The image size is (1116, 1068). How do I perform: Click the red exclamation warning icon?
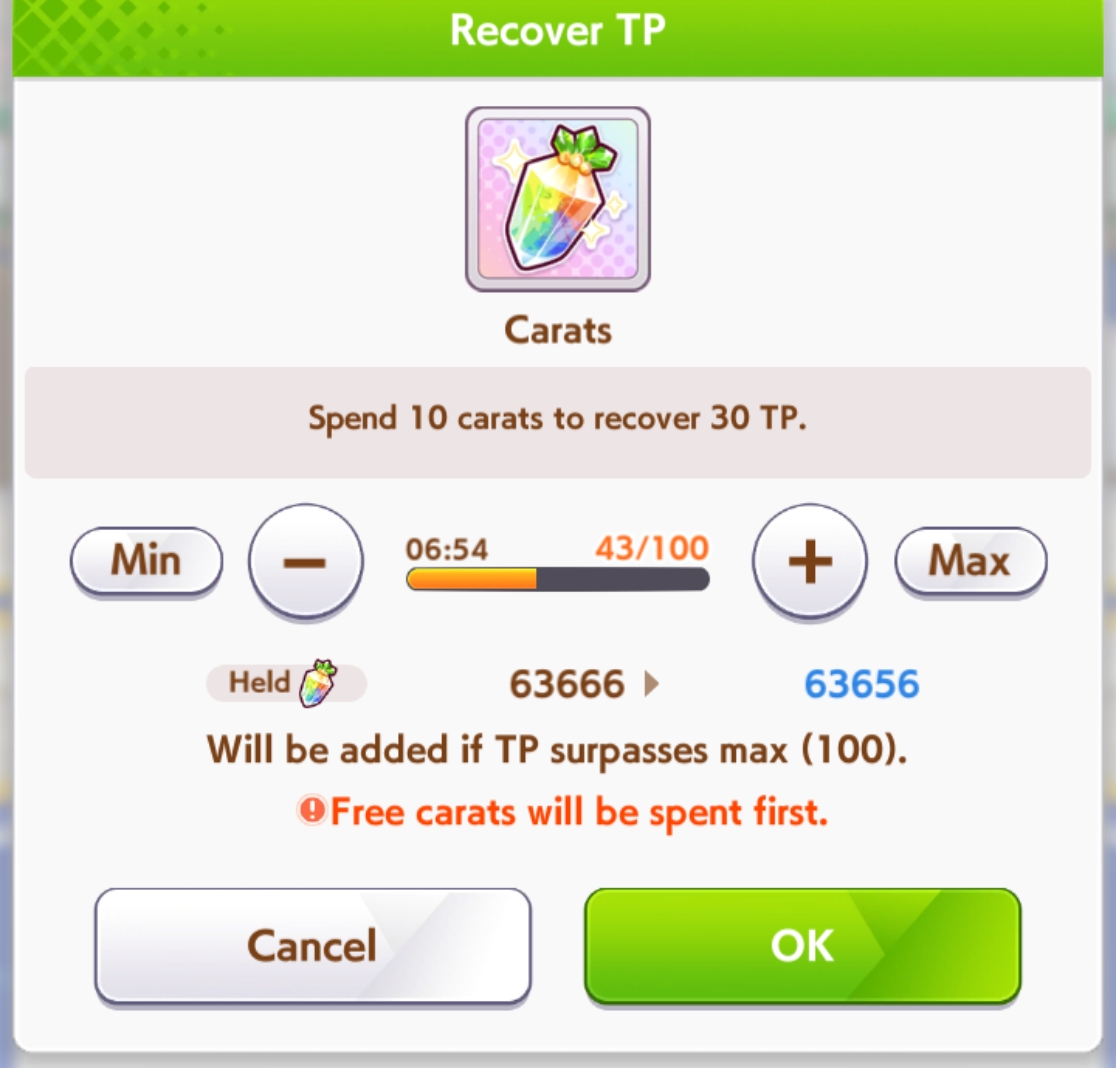pyautogui.click(x=312, y=810)
